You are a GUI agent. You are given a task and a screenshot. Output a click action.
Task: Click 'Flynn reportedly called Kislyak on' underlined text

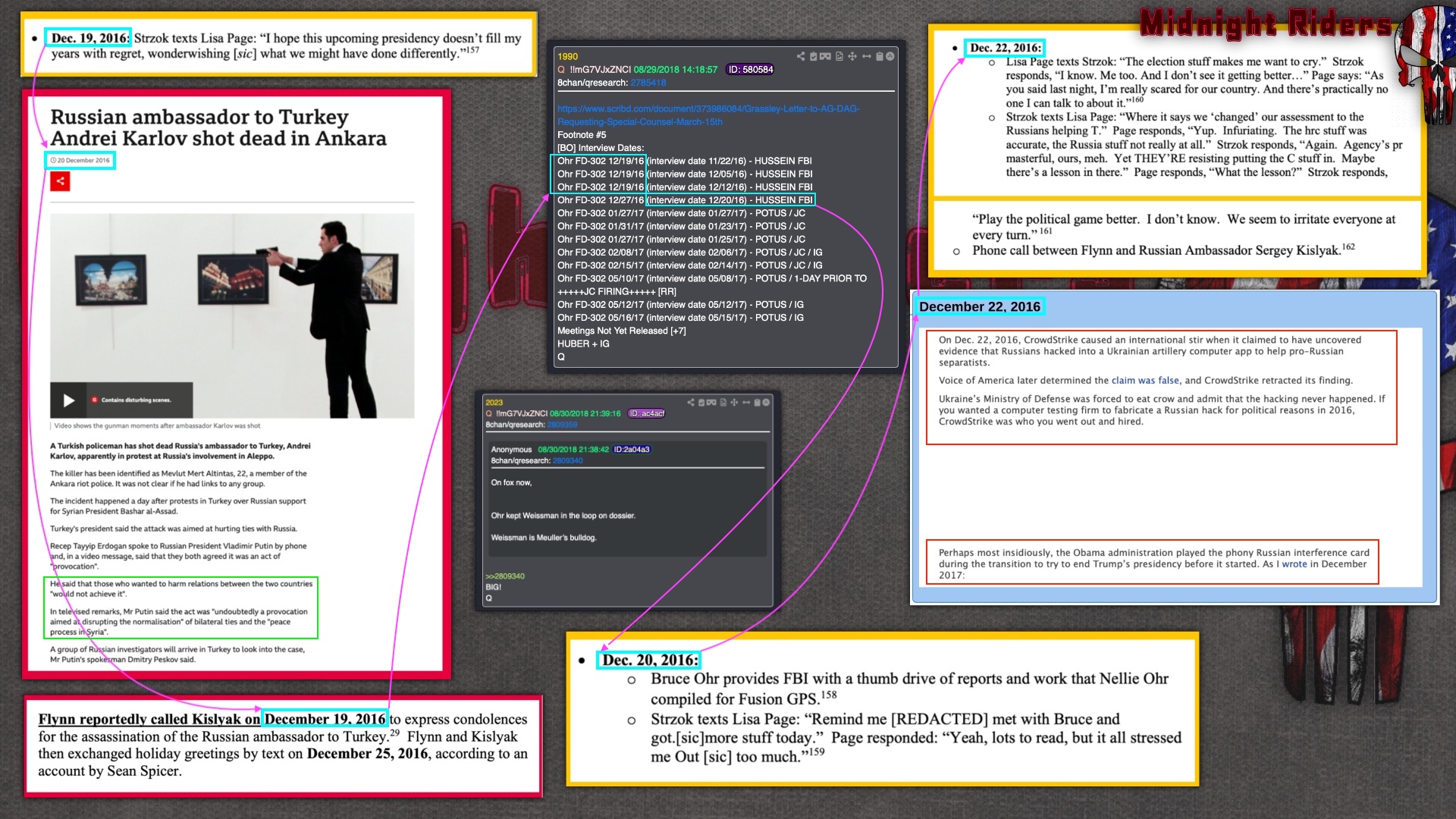click(x=149, y=719)
